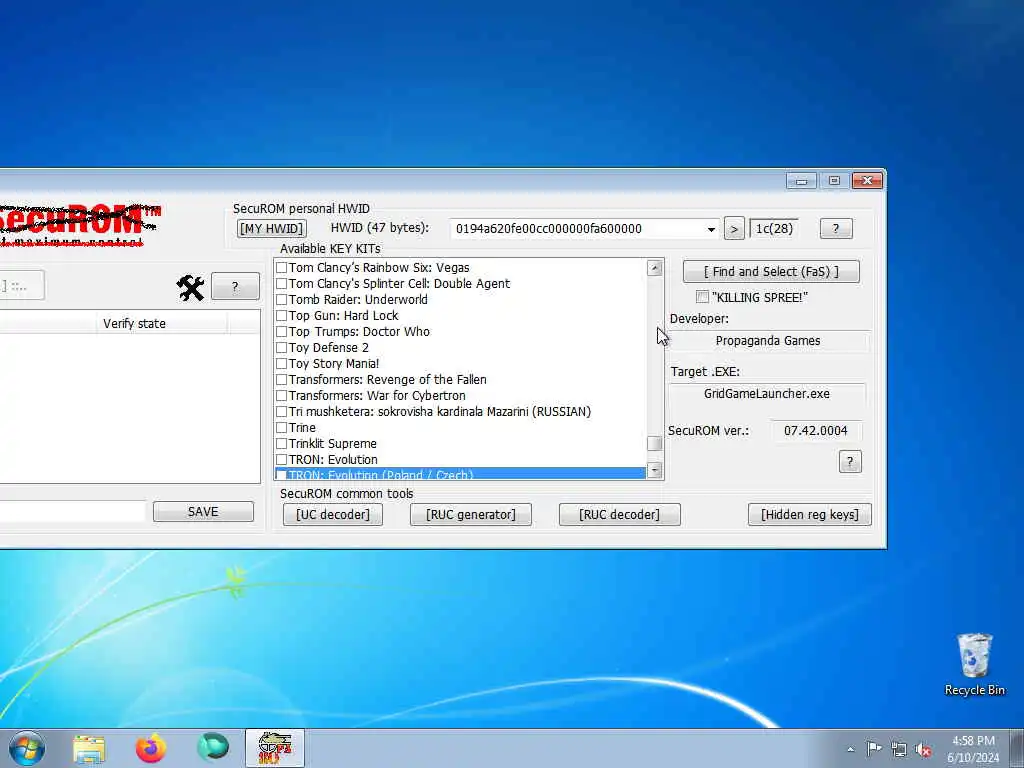Check Tom Clancy's Rainbow Six: Vegas
The width and height of the screenshot is (1024, 768).
281,267
